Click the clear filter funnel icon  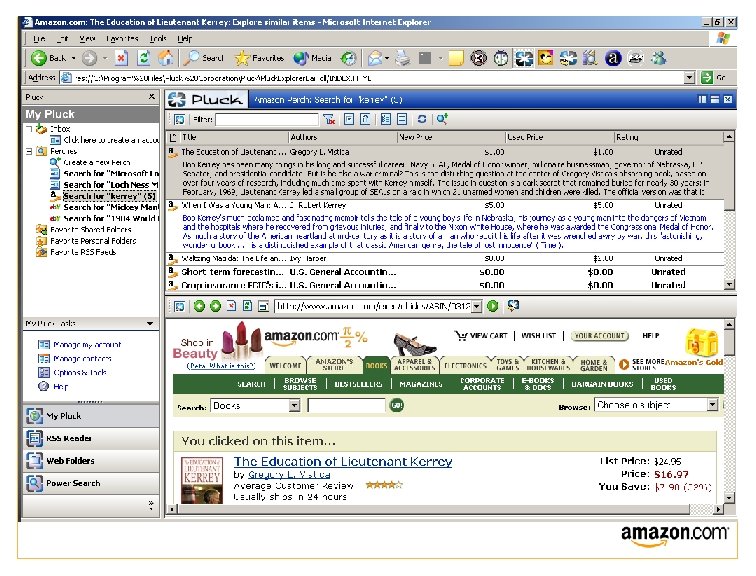click(329, 119)
